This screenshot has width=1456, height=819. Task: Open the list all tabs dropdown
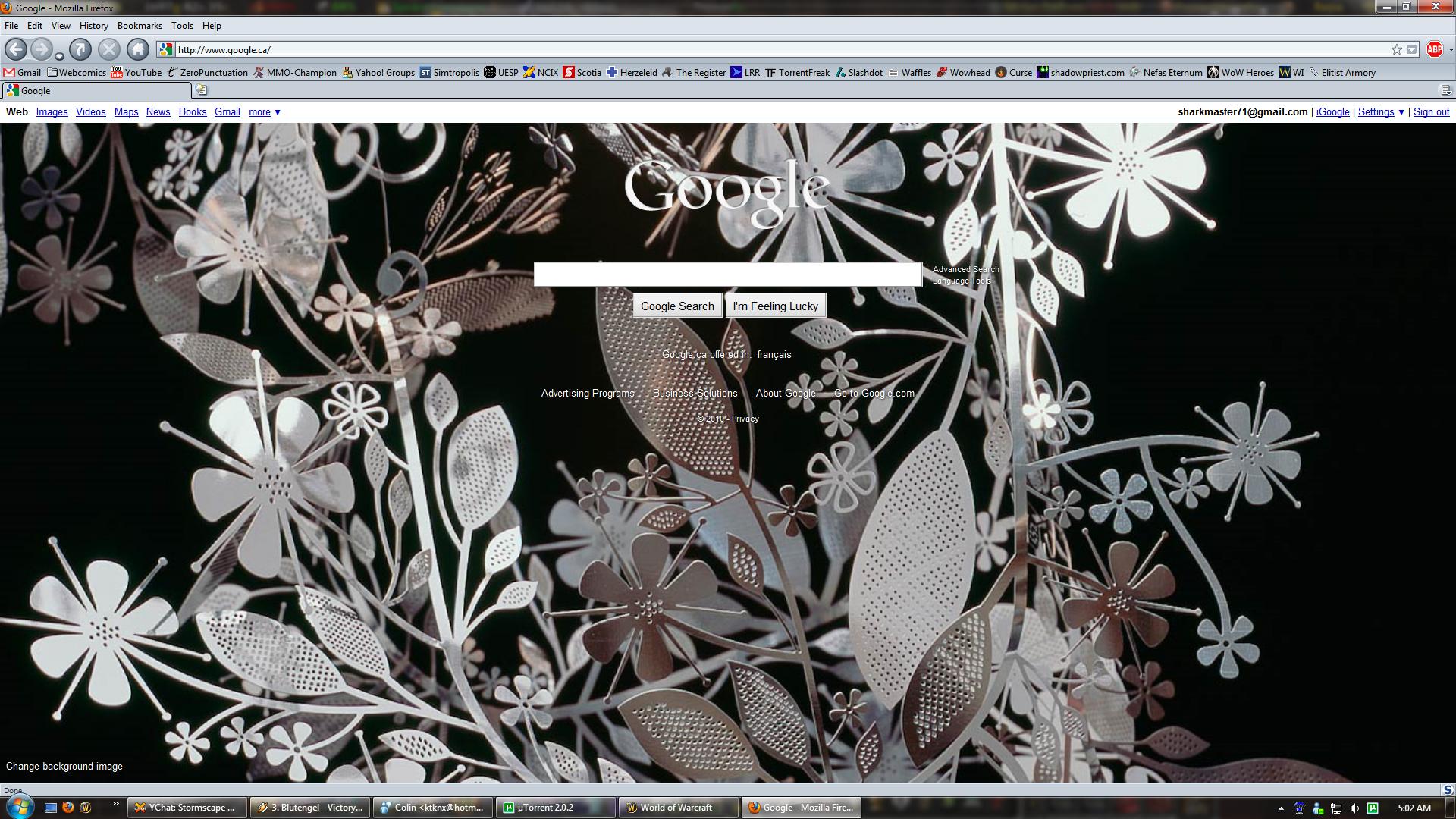pos(1445,90)
